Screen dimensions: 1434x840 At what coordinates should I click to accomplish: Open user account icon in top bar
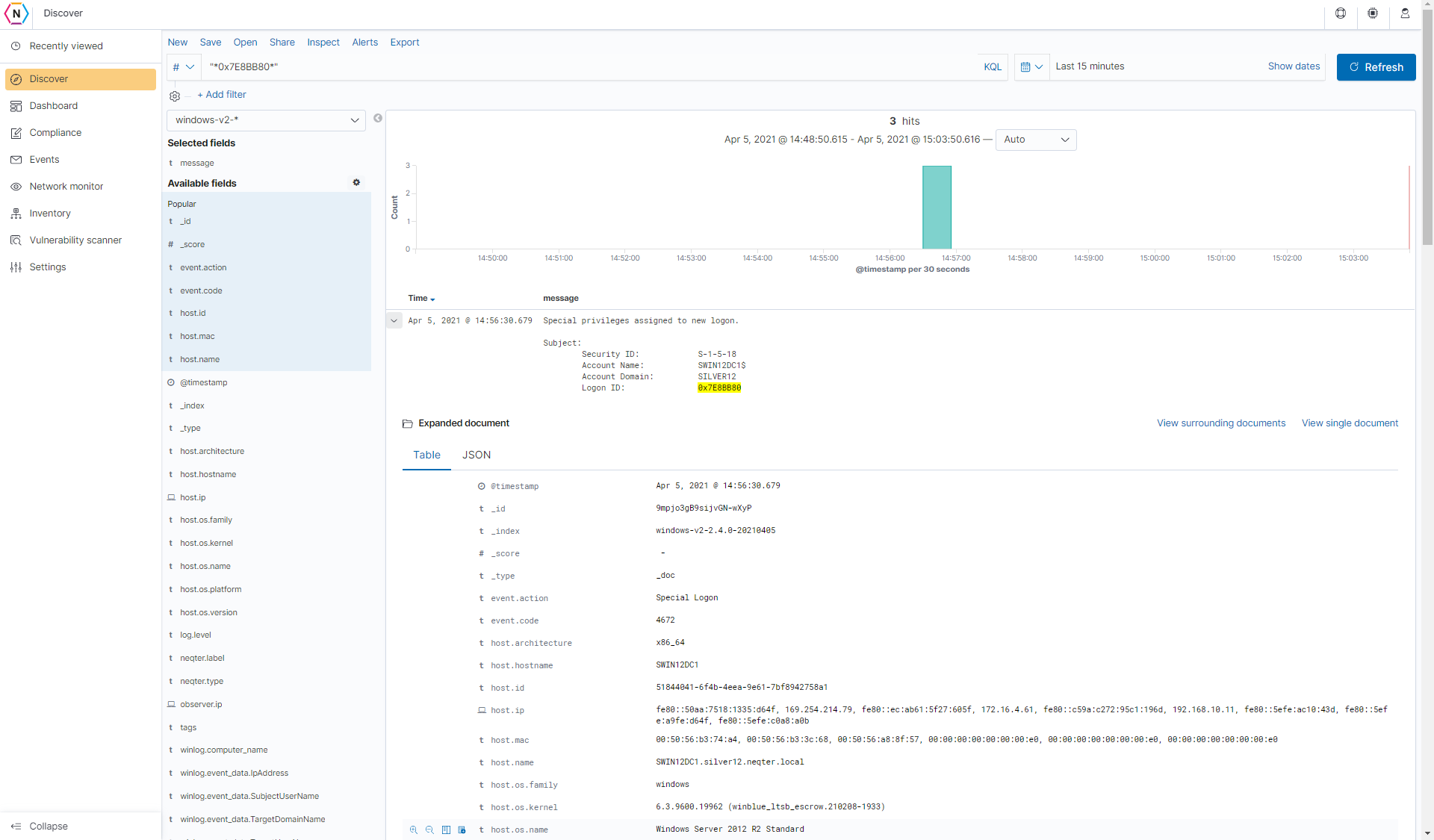point(1405,13)
